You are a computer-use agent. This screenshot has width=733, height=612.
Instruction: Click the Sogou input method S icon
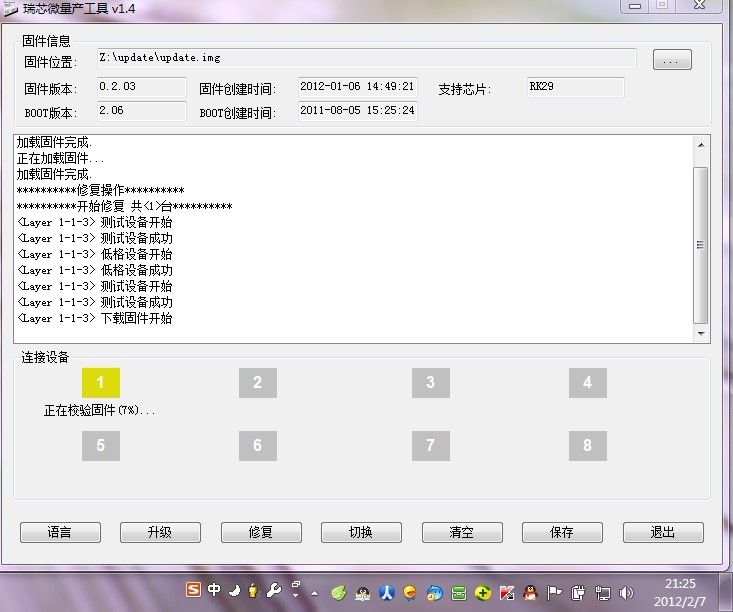[193, 590]
